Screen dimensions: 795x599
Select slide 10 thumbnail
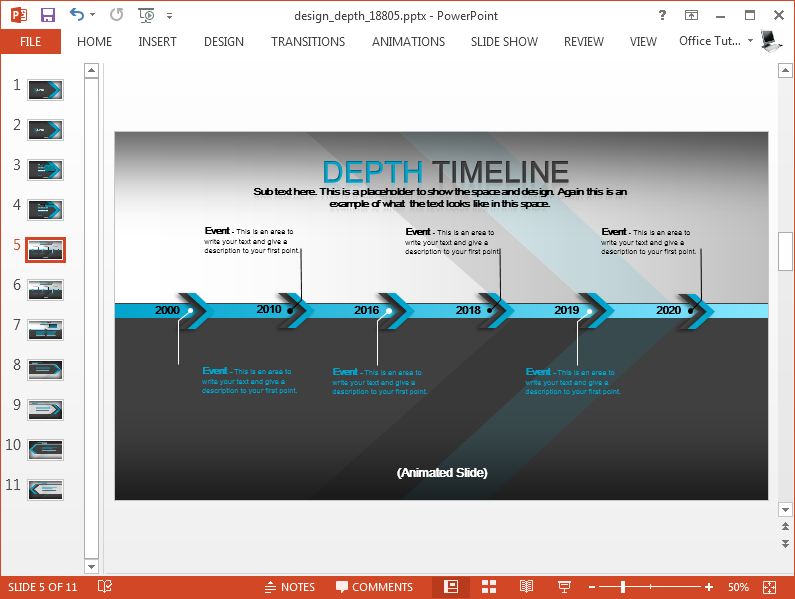[x=45, y=450]
